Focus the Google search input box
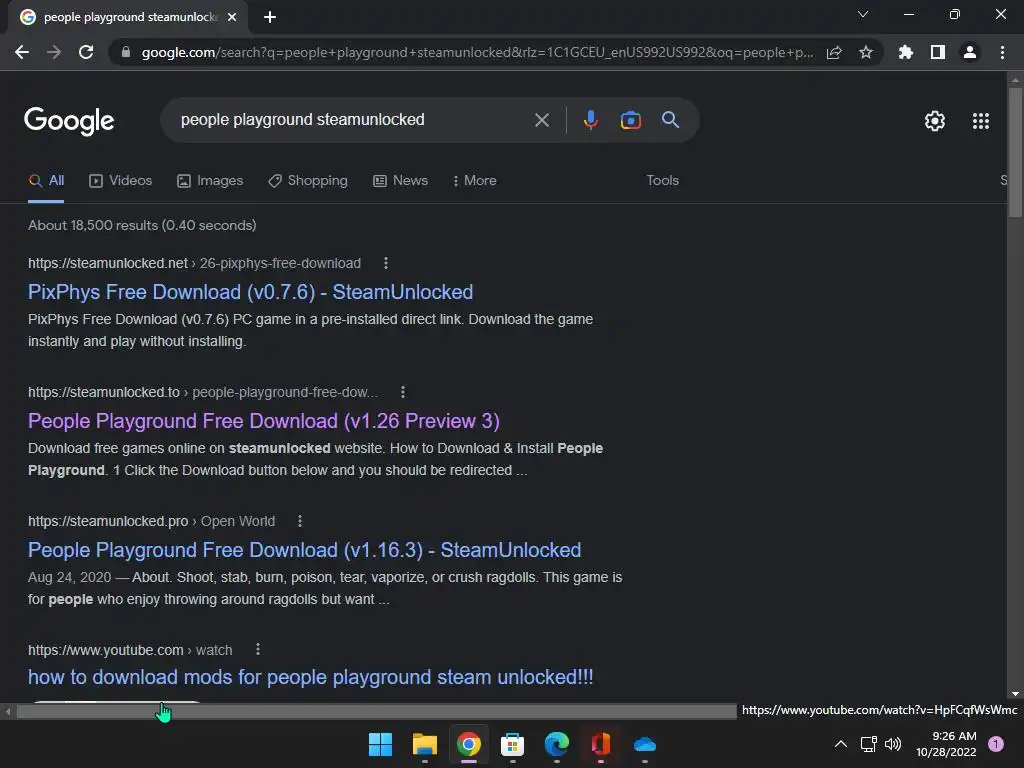This screenshot has height=768, width=1024. tap(353, 120)
